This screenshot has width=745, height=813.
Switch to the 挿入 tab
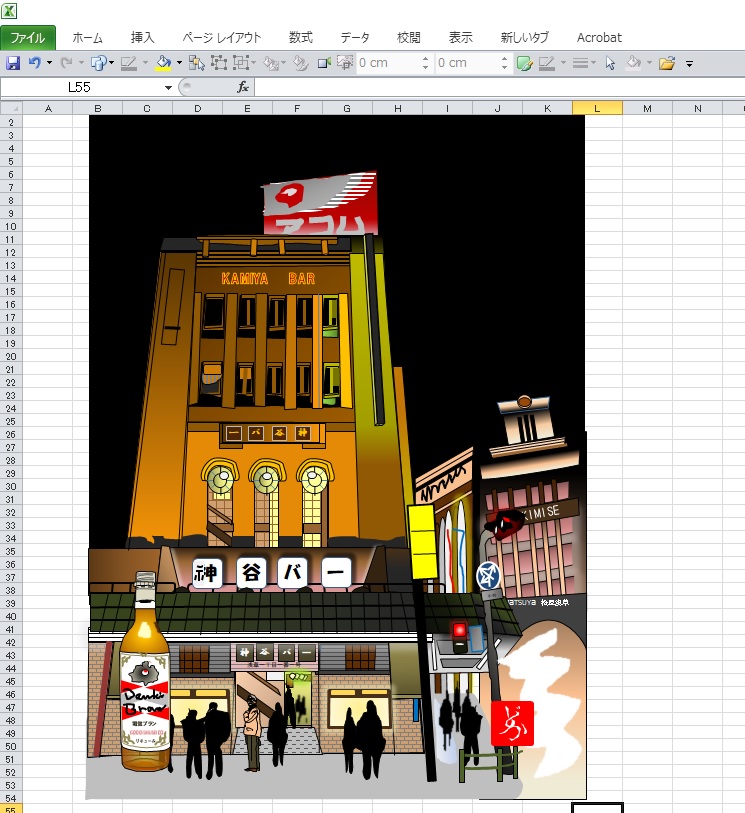(x=142, y=38)
